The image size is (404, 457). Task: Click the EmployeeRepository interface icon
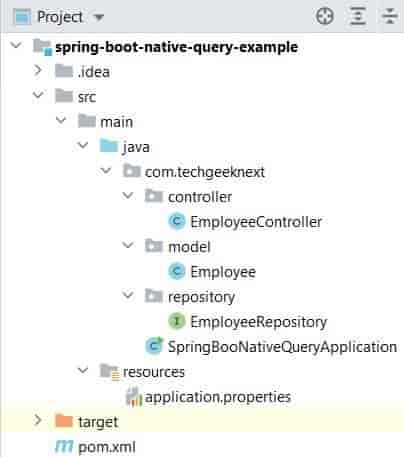tap(177, 321)
